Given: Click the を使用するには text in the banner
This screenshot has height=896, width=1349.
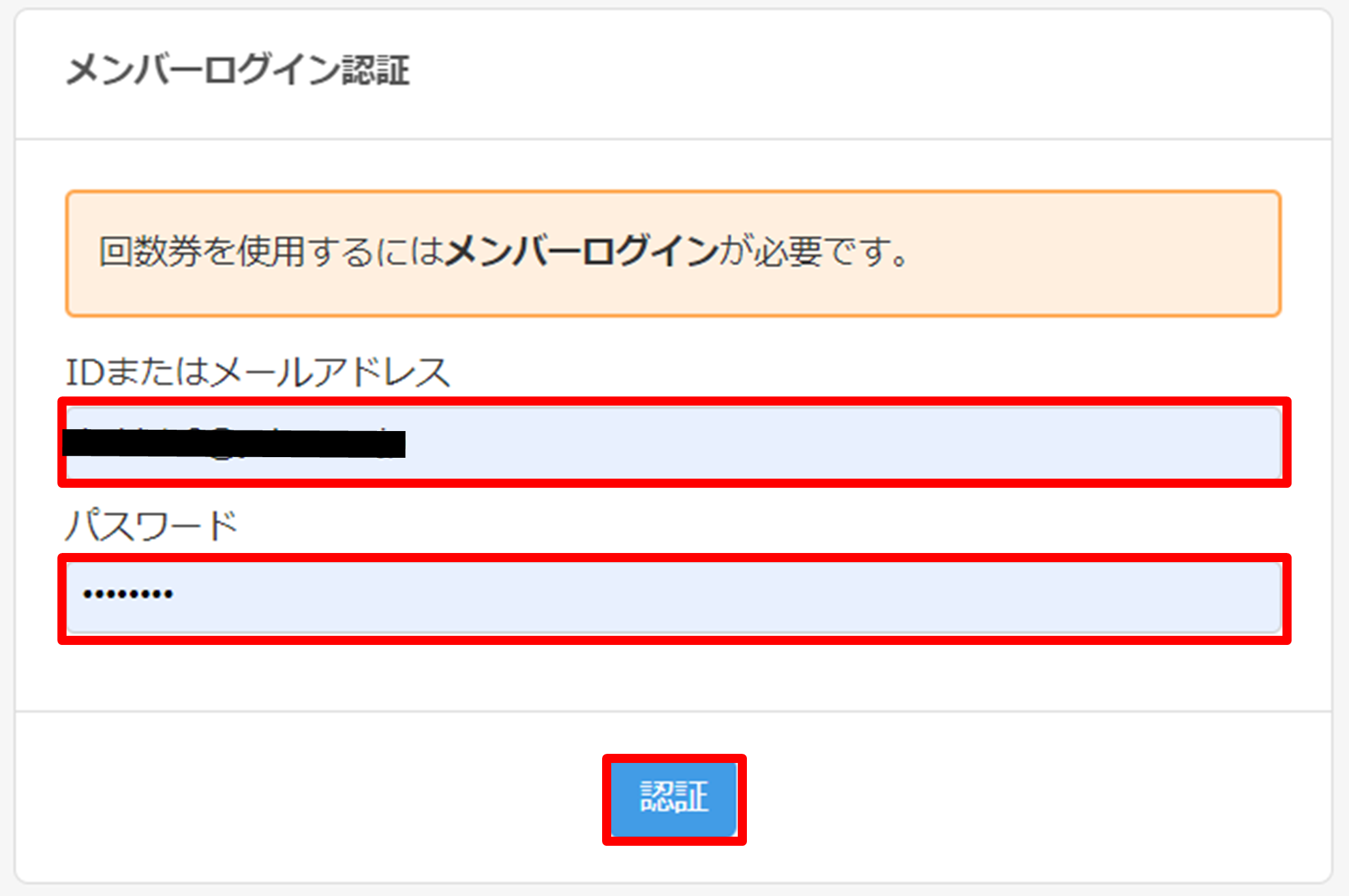Looking at the screenshot, I should [322, 252].
